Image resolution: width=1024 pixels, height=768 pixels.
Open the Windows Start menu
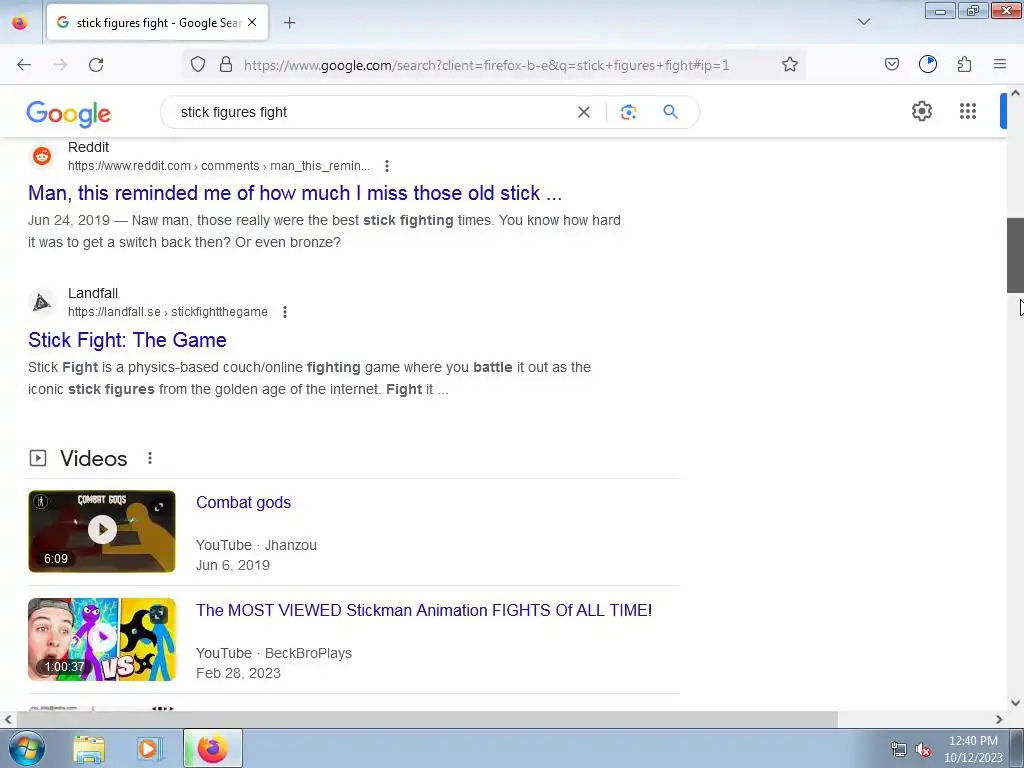(x=27, y=748)
